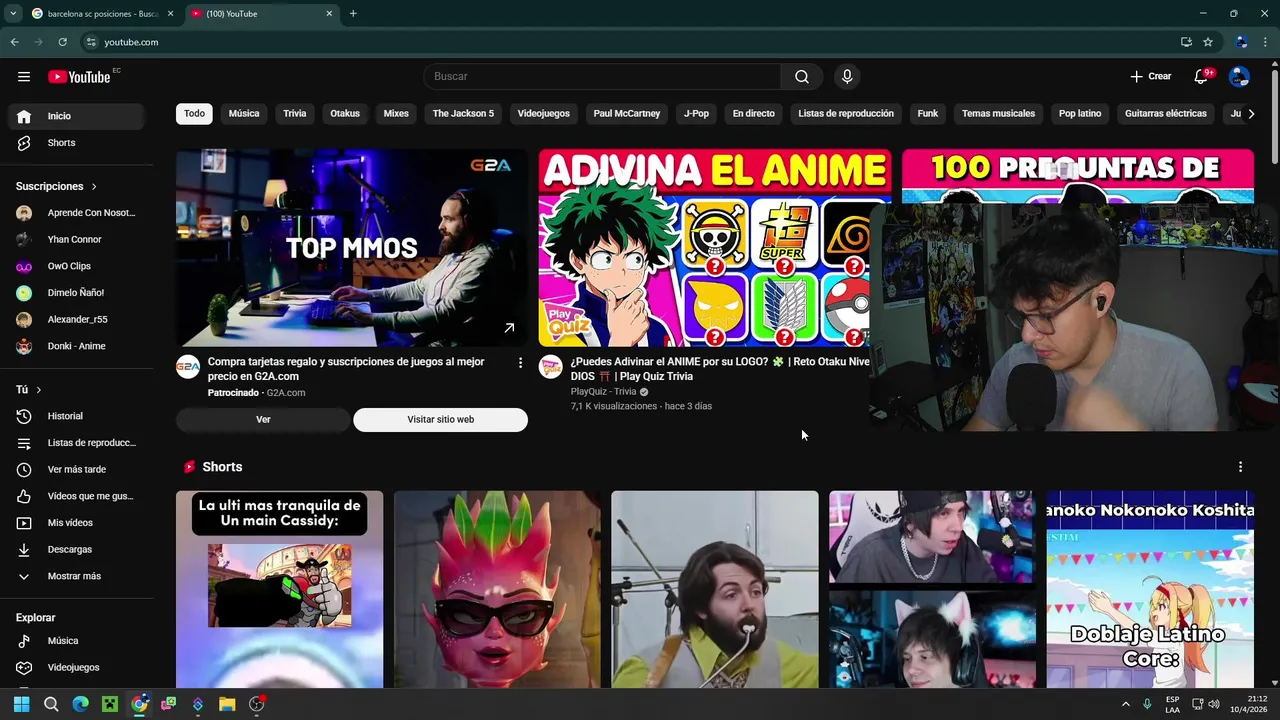Select the Paul McCartney filter chip
The height and width of the screenshot is (720, 1280).
pyautogui.click(x=627, y=114)
